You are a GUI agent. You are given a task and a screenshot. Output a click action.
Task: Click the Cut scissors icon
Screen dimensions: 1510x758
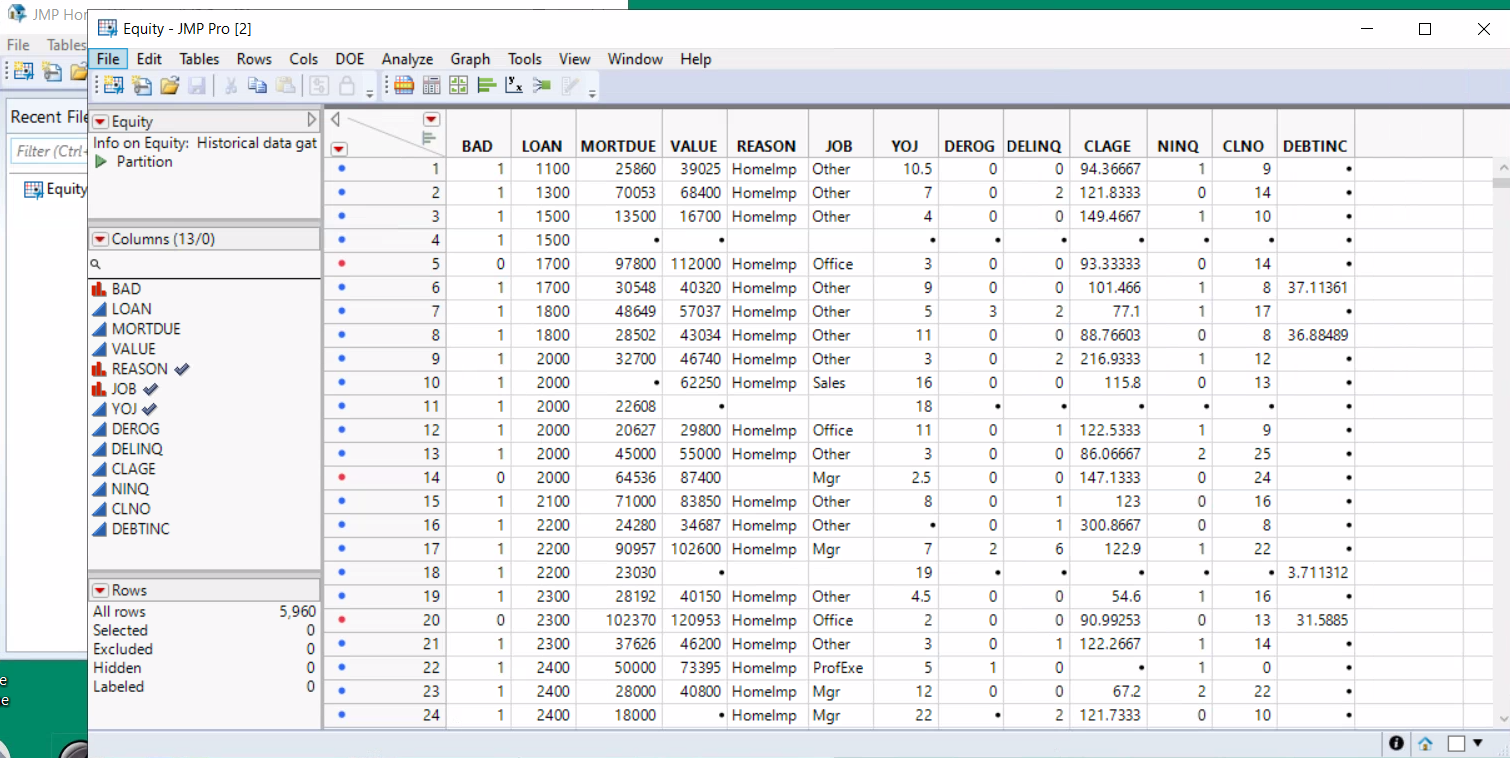230,85
